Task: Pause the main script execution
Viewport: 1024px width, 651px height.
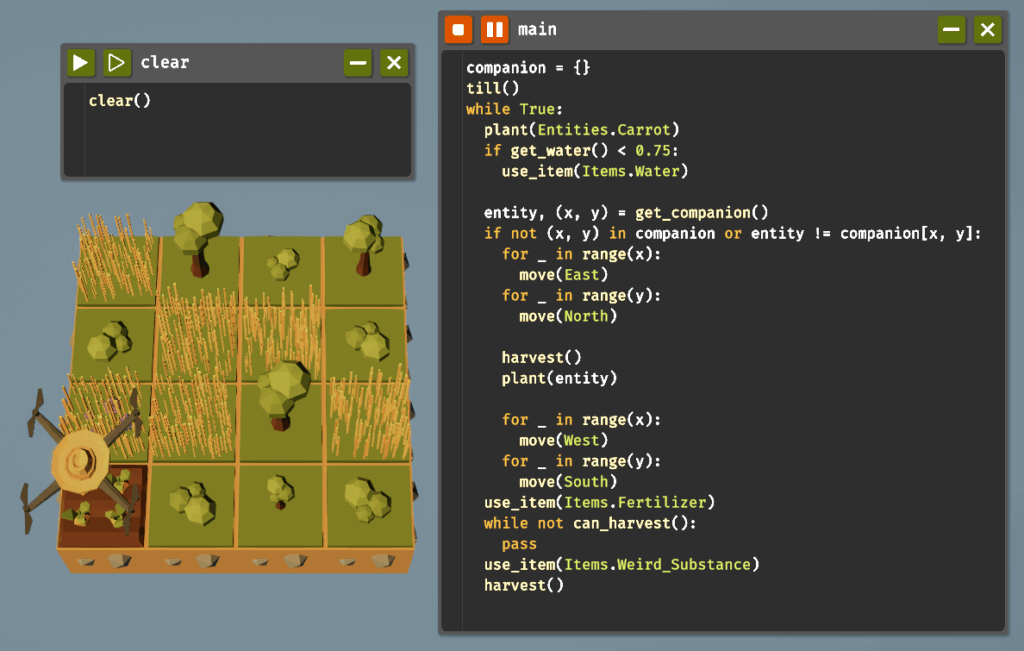Action: coord(494,29)
